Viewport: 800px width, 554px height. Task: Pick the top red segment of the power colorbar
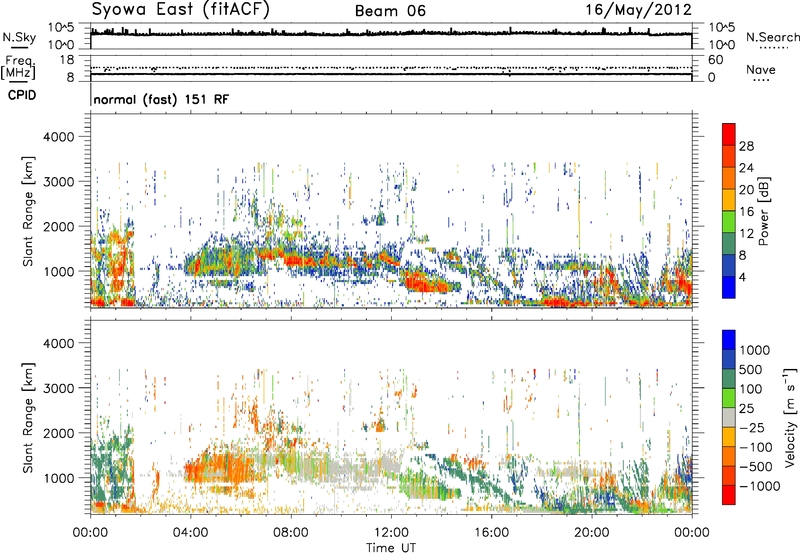pos(729,134)
